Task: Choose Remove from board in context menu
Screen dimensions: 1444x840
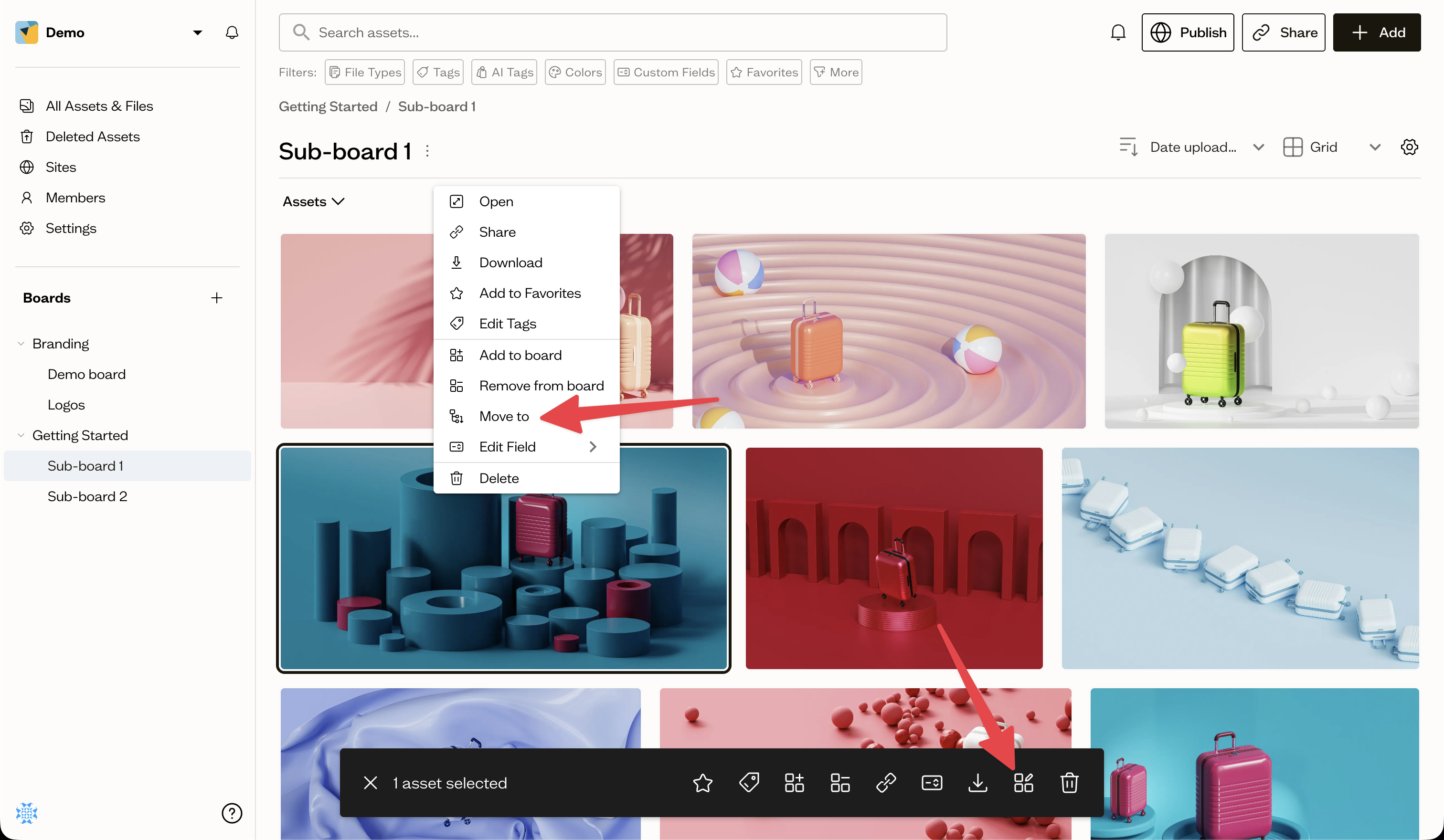Action: click(x=527, y=385)
